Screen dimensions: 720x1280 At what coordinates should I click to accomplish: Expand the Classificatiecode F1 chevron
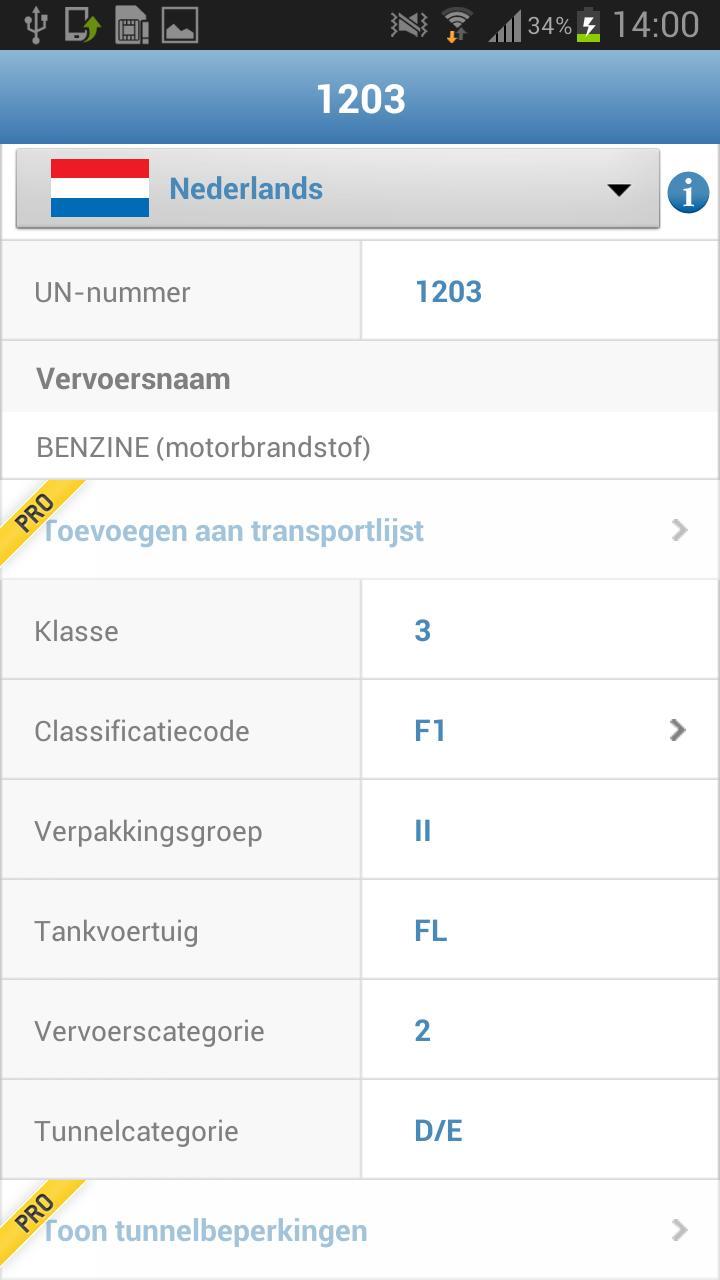[678, 730]
